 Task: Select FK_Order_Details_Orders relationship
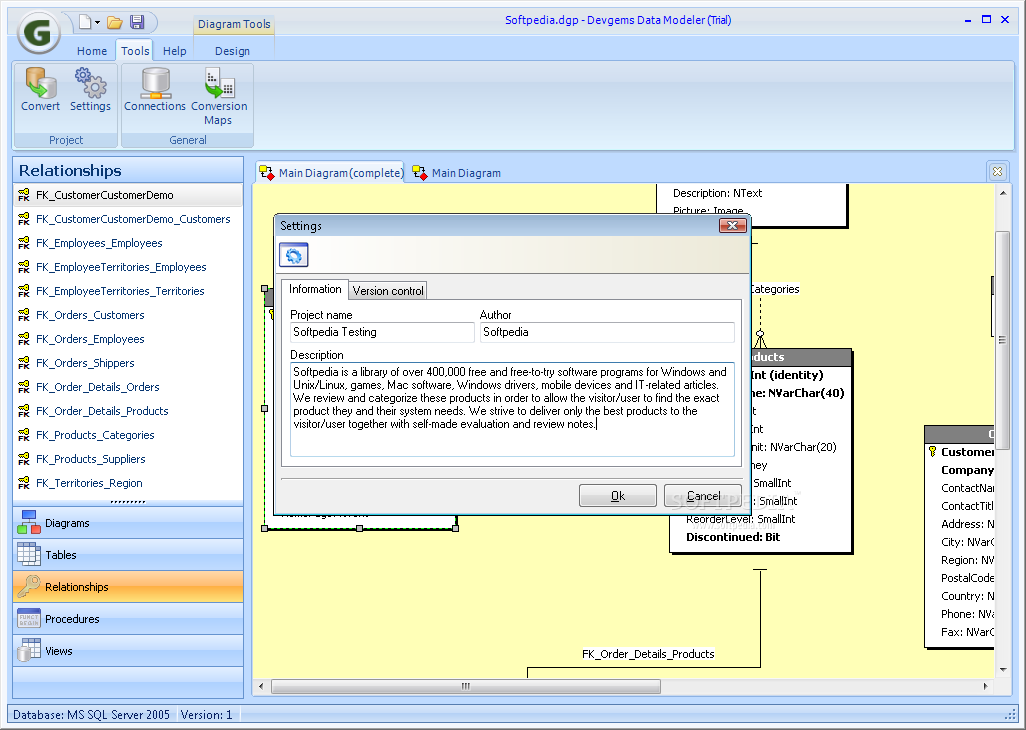click(x=128, y=387)
